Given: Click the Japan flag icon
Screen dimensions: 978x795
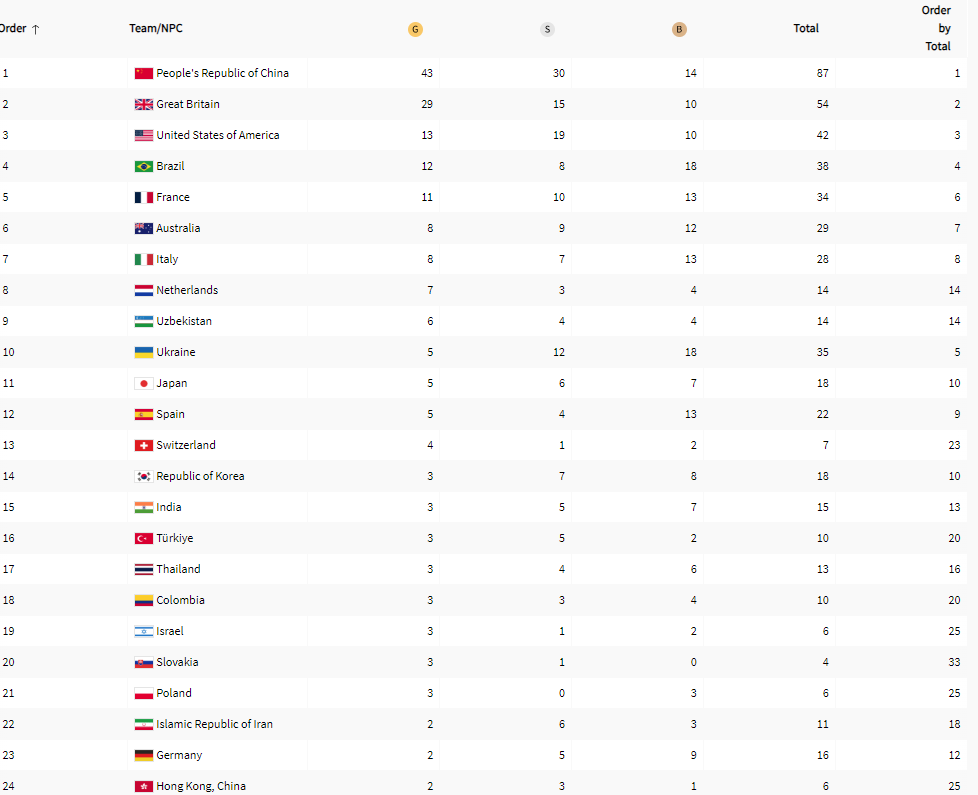Looking at the screenshot, I should 144,383.
